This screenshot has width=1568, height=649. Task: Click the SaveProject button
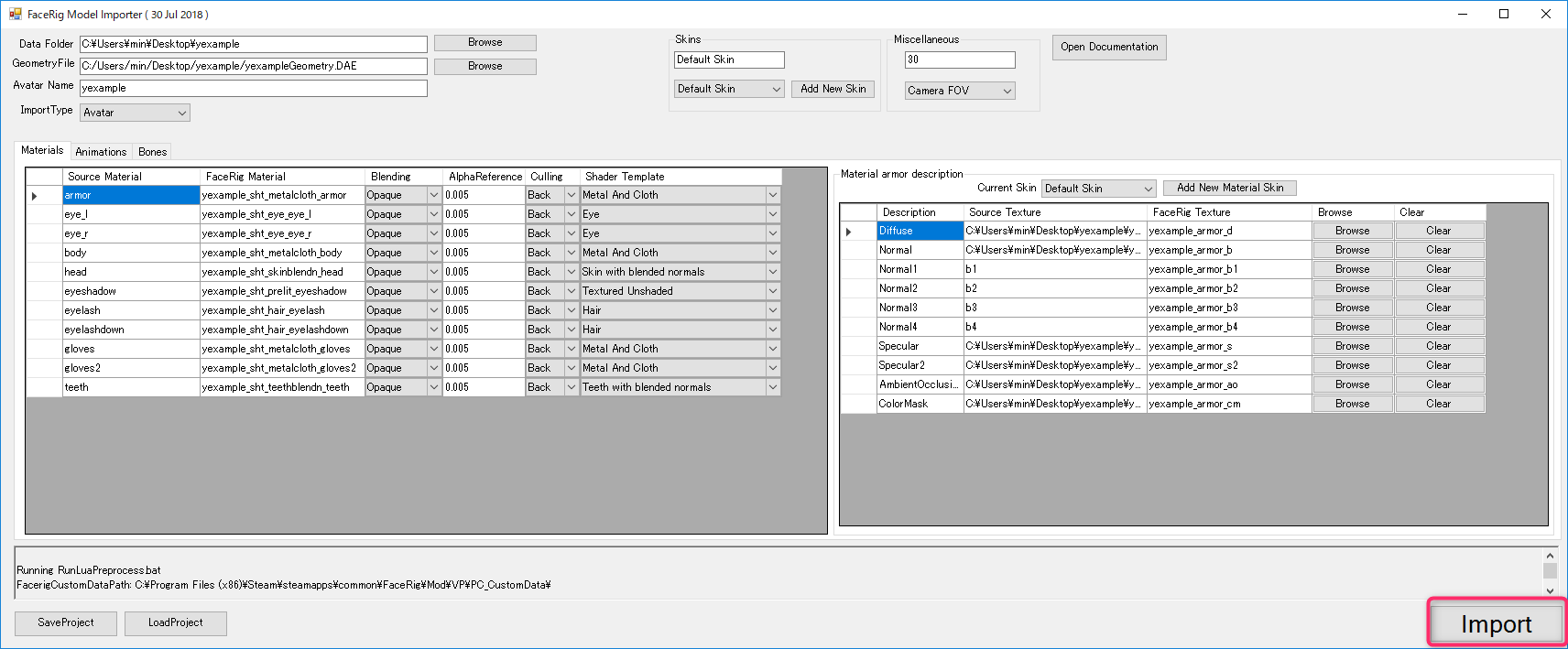[66, 622]
